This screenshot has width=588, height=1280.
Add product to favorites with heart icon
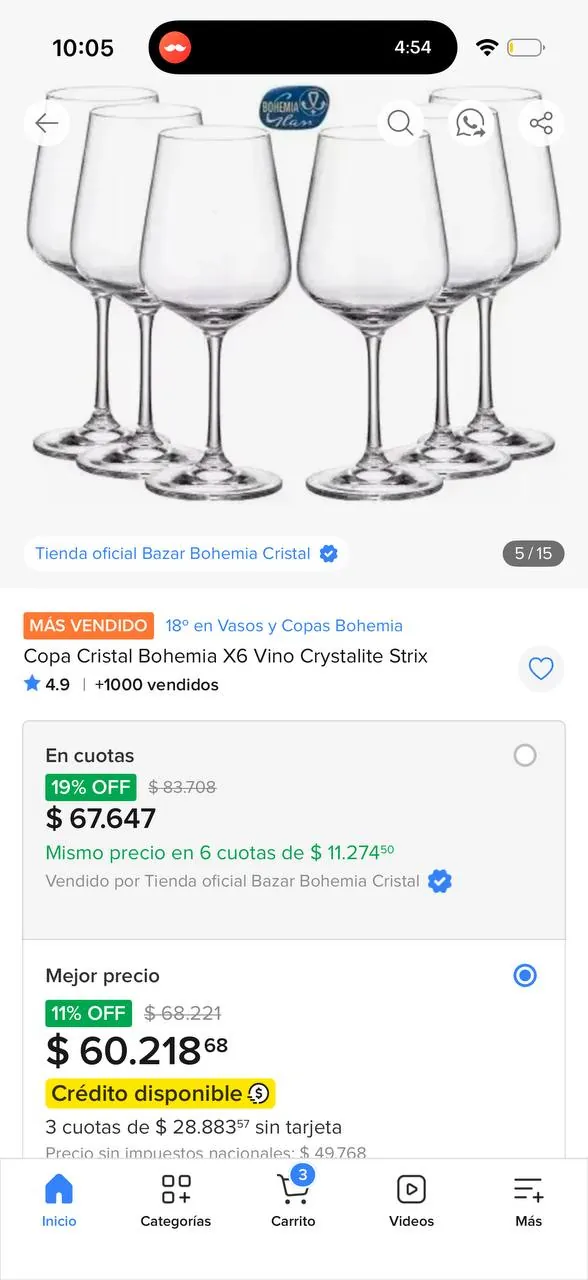click(x=541, y=669)
